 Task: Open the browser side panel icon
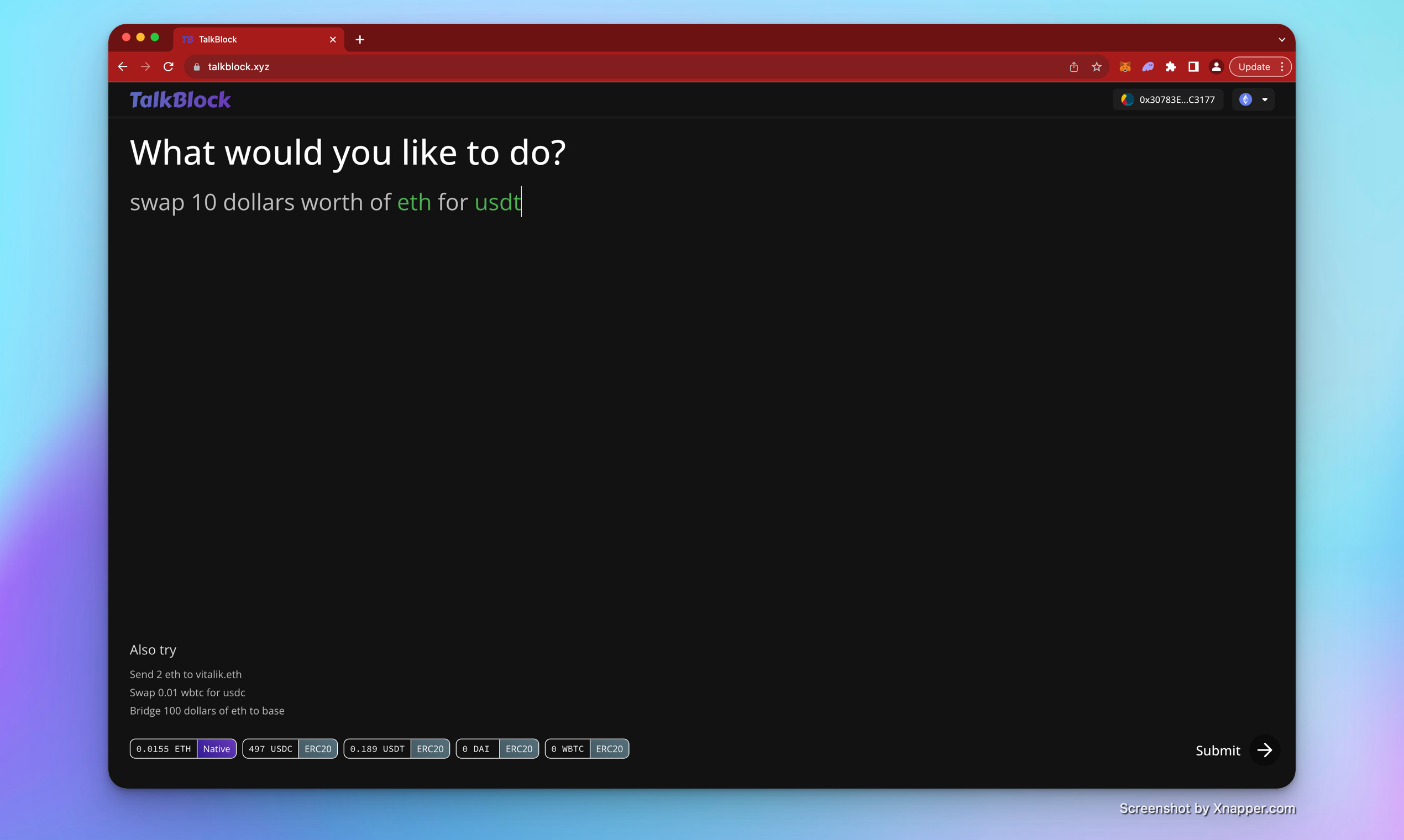[1193, 66]
